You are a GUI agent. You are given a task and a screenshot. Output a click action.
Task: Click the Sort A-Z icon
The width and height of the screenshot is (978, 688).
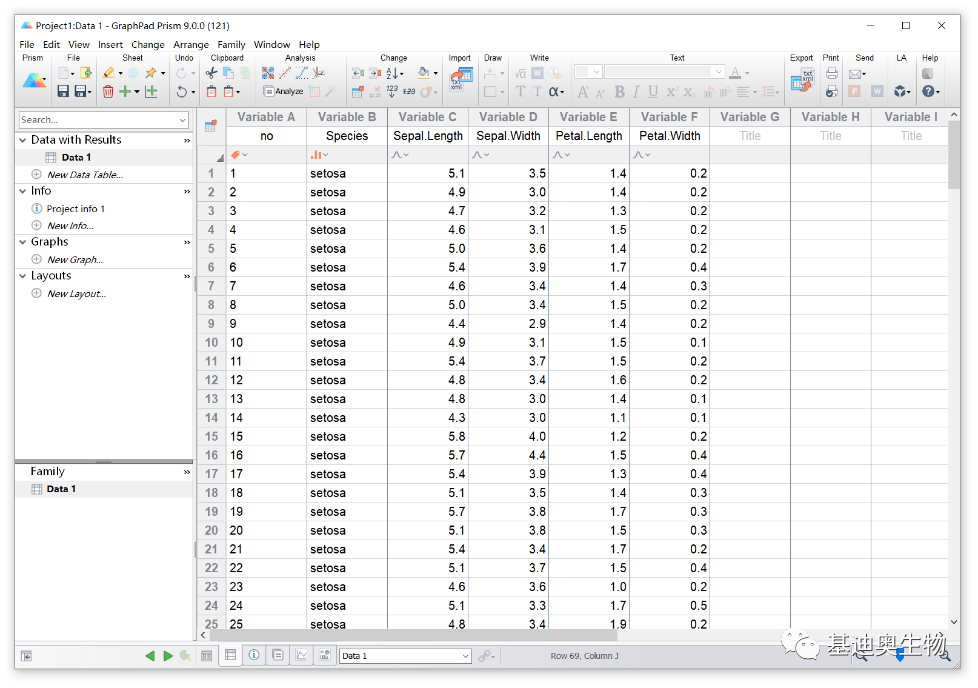pos(393,73)
